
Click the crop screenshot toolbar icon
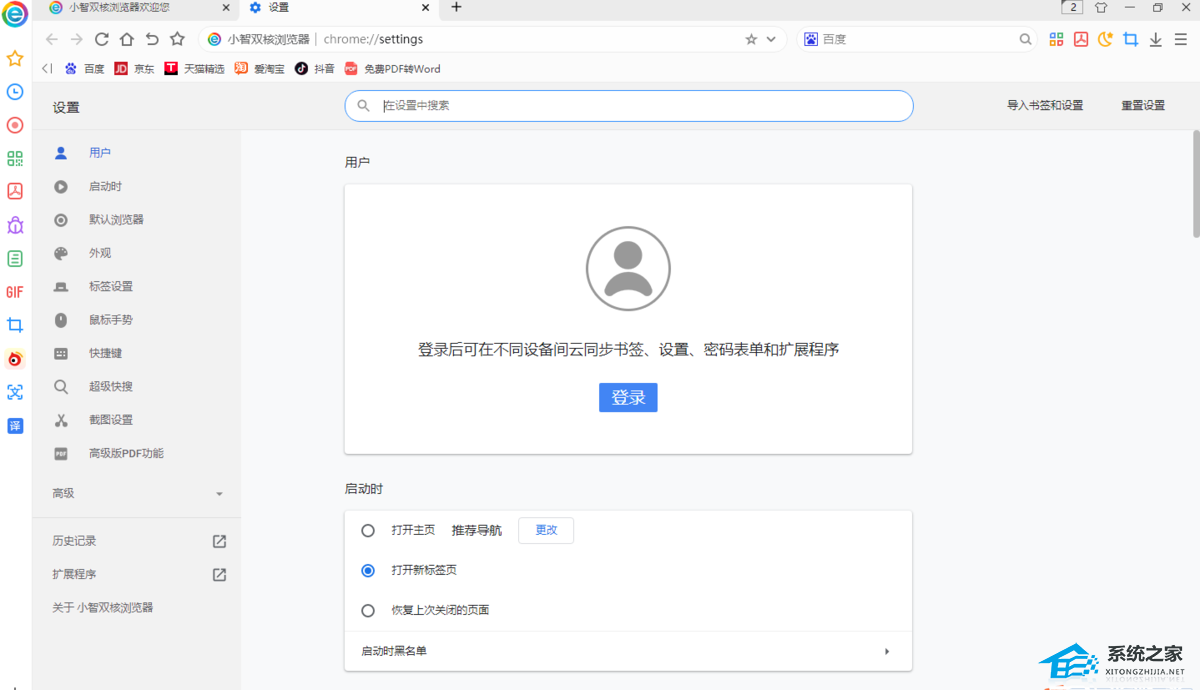(1130, 39)
